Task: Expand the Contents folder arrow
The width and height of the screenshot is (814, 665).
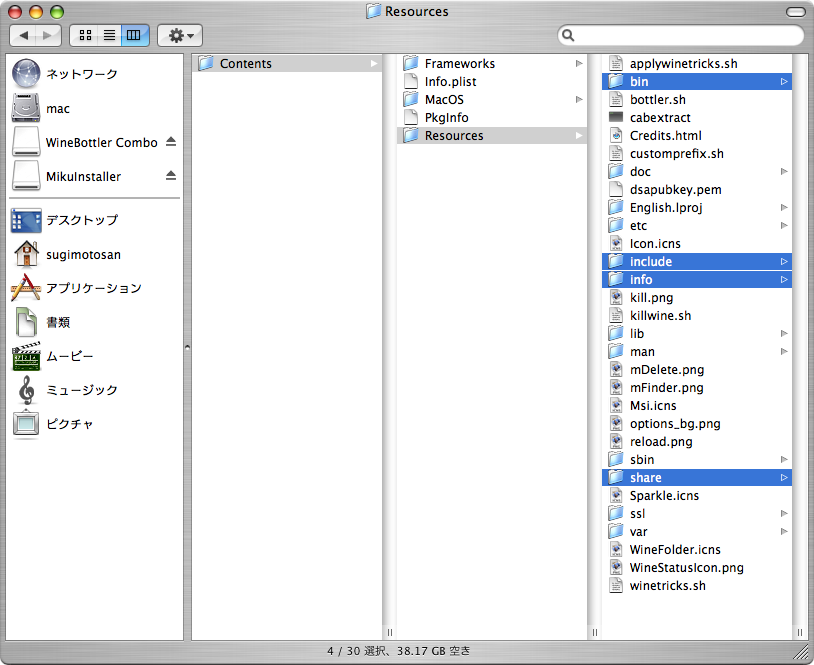Action: coord(374,63)
